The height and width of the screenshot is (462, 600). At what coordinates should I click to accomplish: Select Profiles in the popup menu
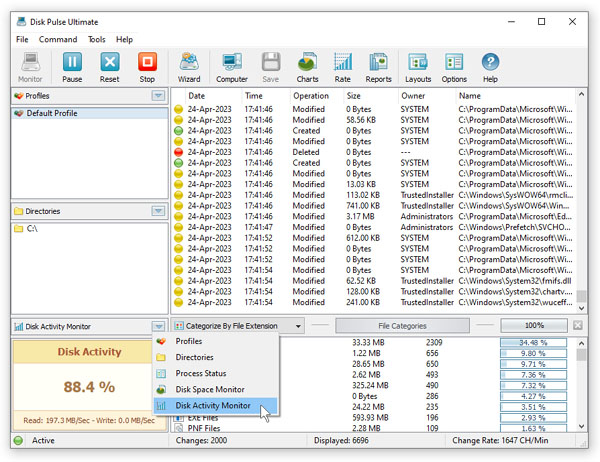click(215, 341)
